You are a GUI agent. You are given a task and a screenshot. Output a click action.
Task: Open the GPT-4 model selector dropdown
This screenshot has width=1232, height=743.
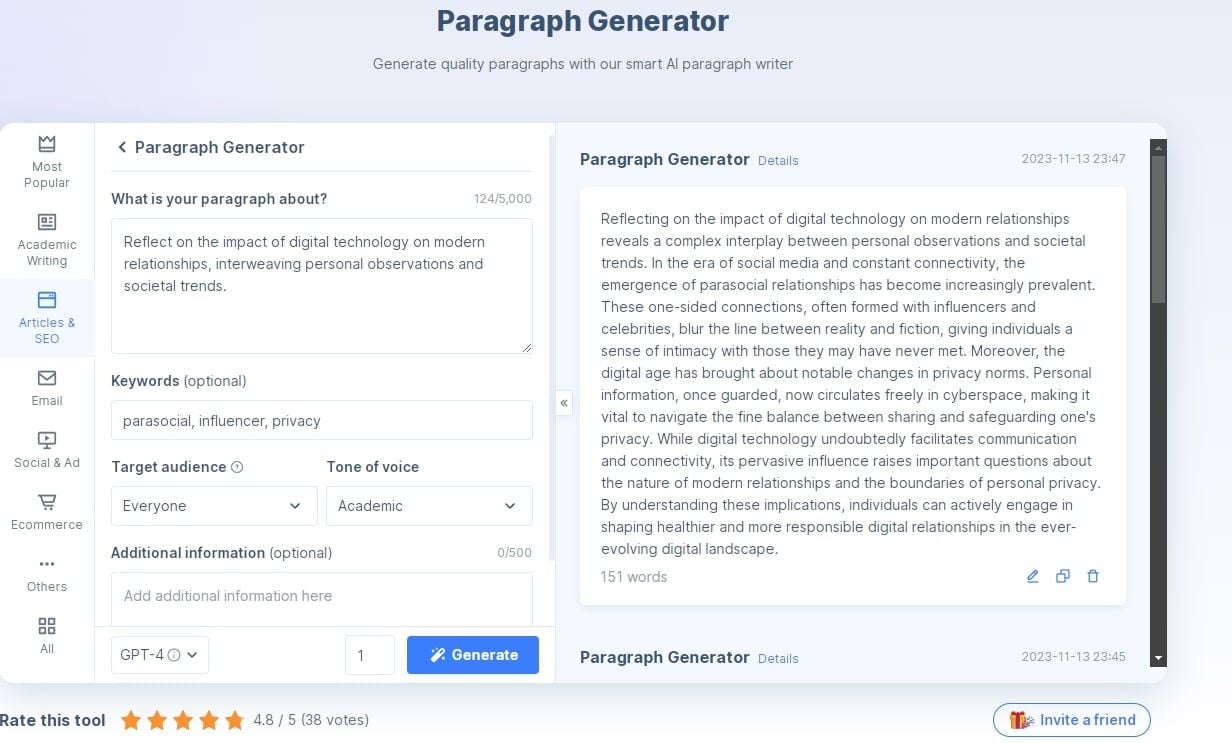pyautogui.click(x=160, y=655)
